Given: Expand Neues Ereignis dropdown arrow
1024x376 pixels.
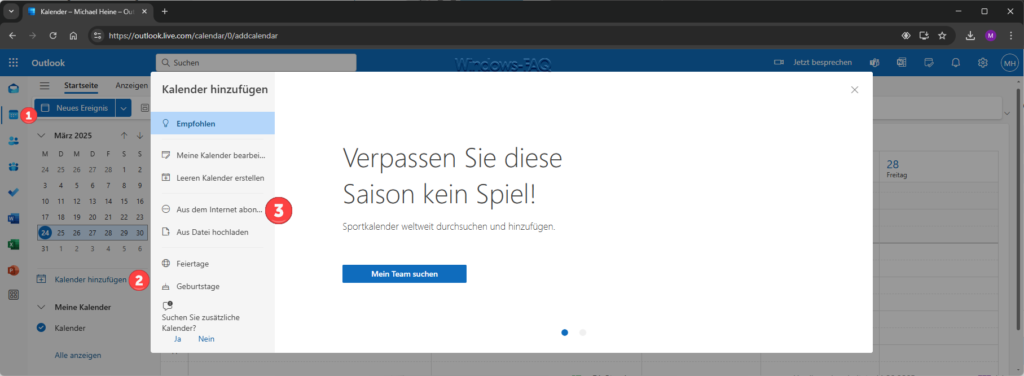Looking at the screenshot, I should 123,108.
